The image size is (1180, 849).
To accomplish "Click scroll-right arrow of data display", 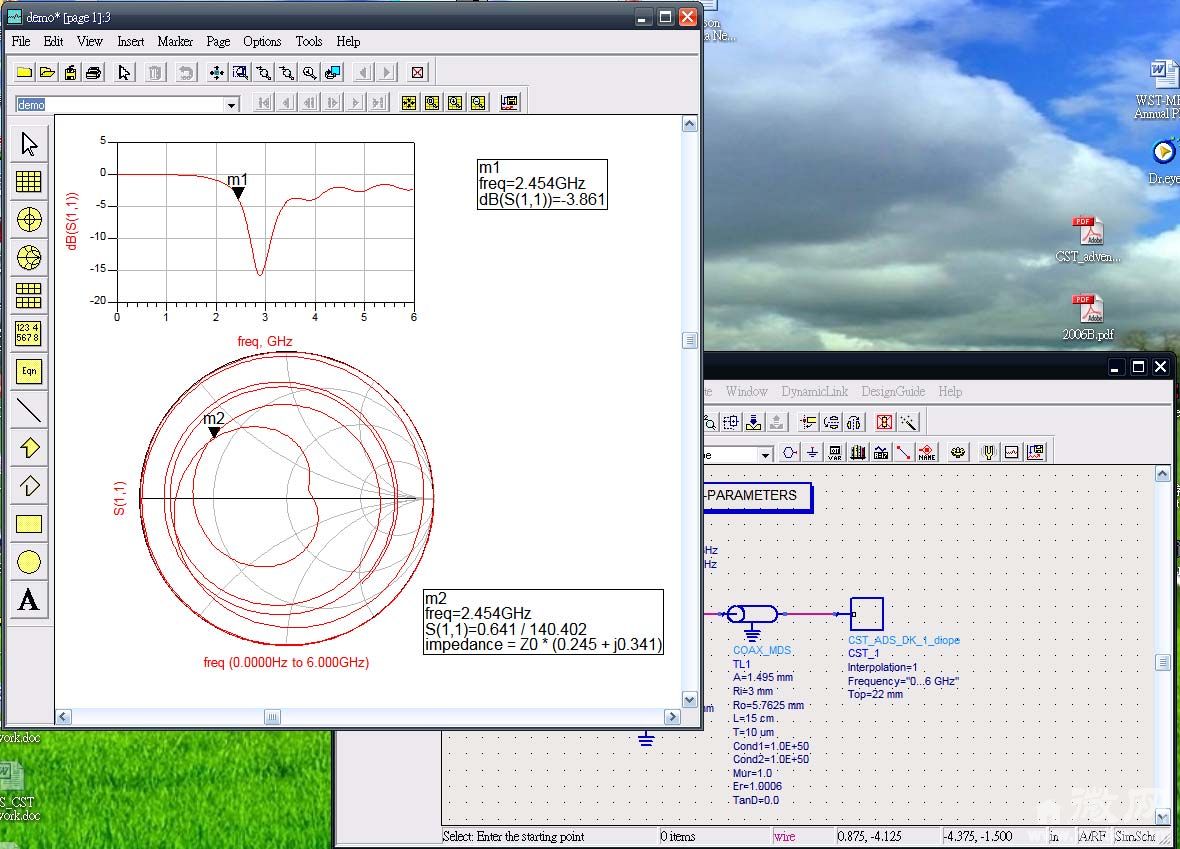I will pyautogui.click(x=674, y=717).
